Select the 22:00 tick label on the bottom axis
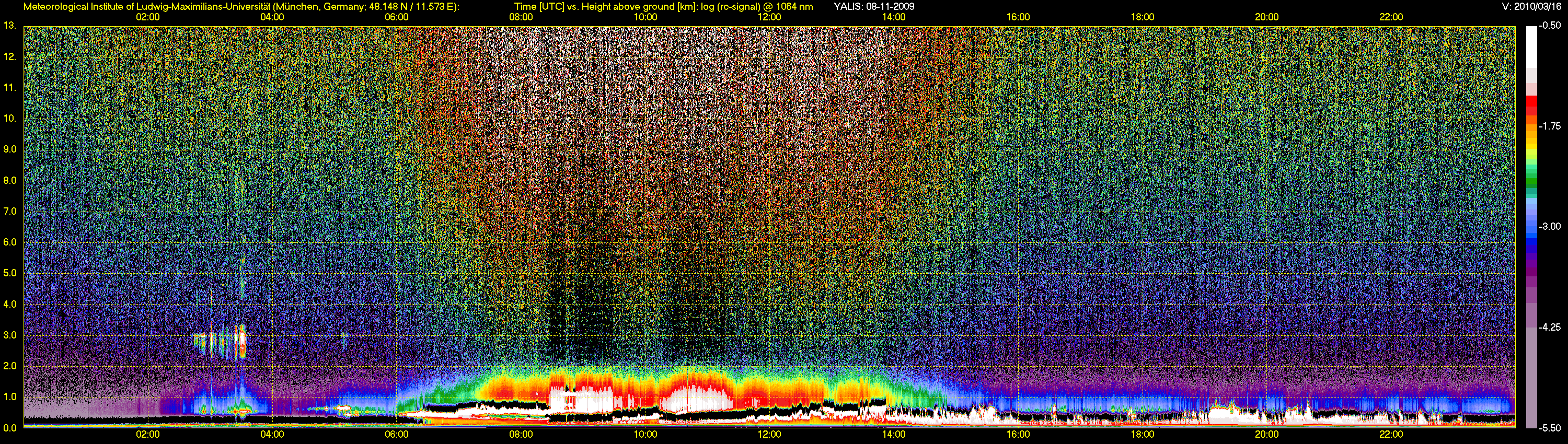Screen dimensions: 1568x444 (x=1390, y=434)
